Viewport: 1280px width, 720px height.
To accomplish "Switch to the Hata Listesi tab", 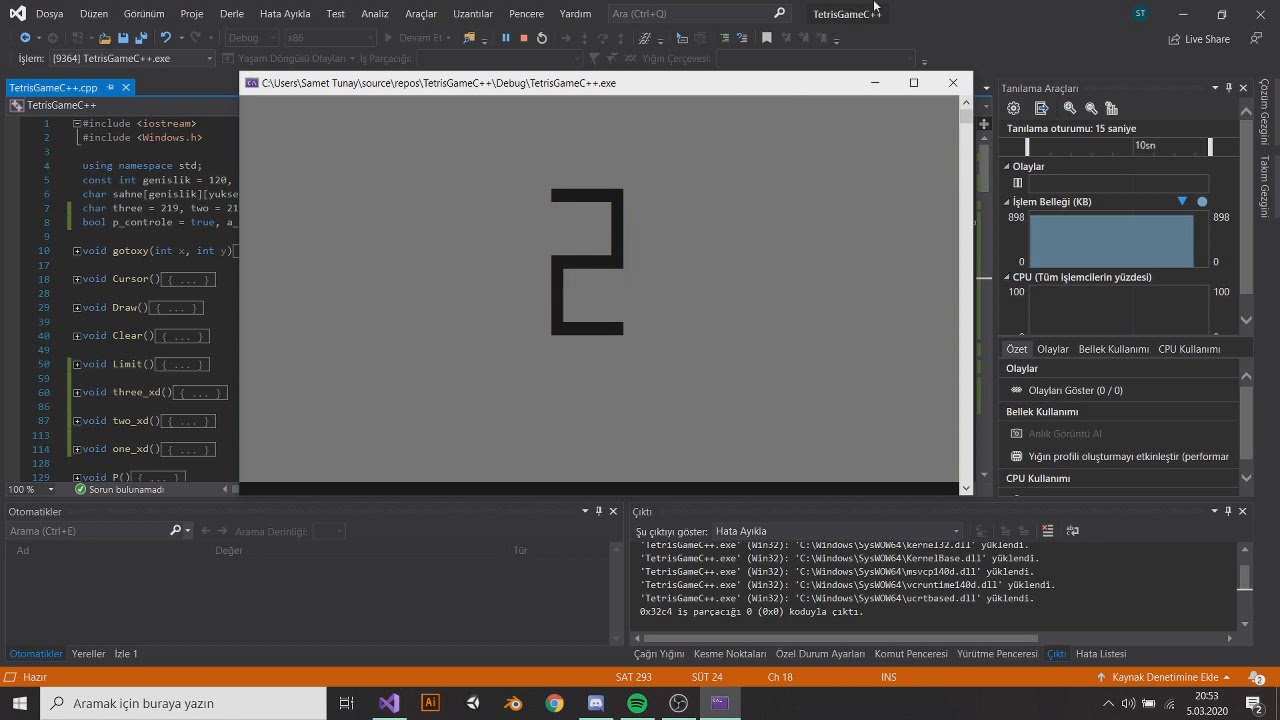I will click(1101, 654).
